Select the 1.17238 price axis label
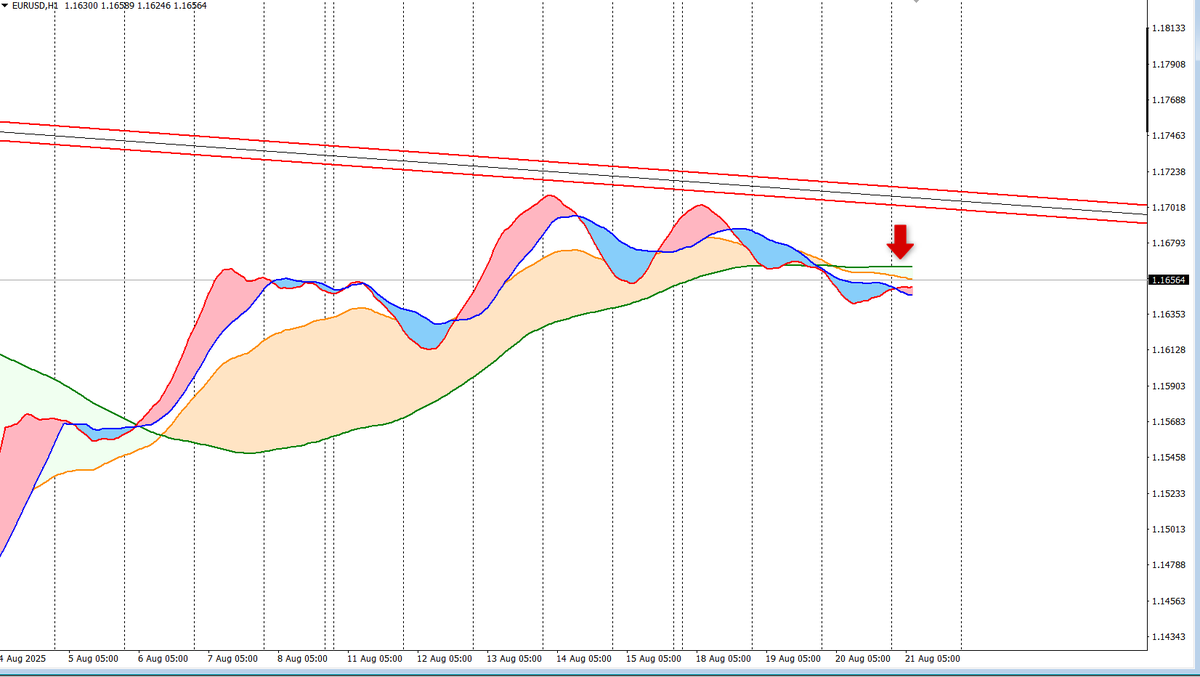1200x677 pixels. 1168,172
